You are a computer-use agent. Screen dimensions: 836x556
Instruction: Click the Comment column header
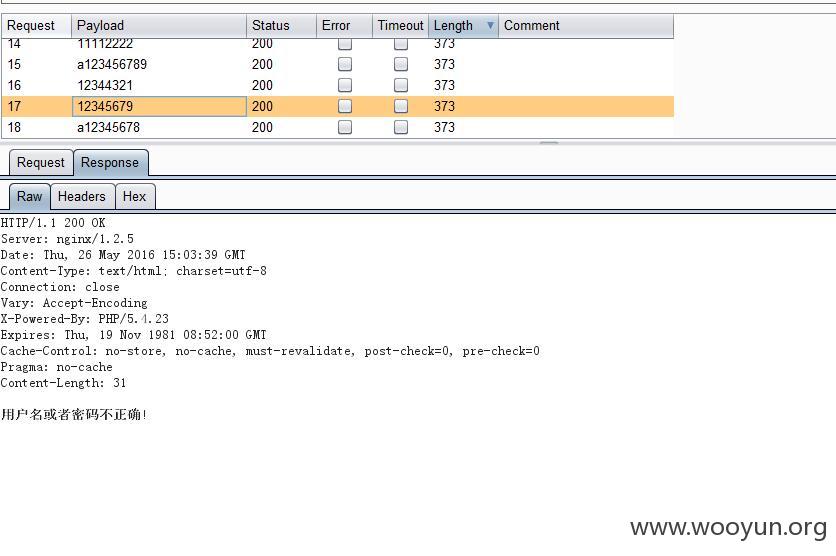pos(585,26)
